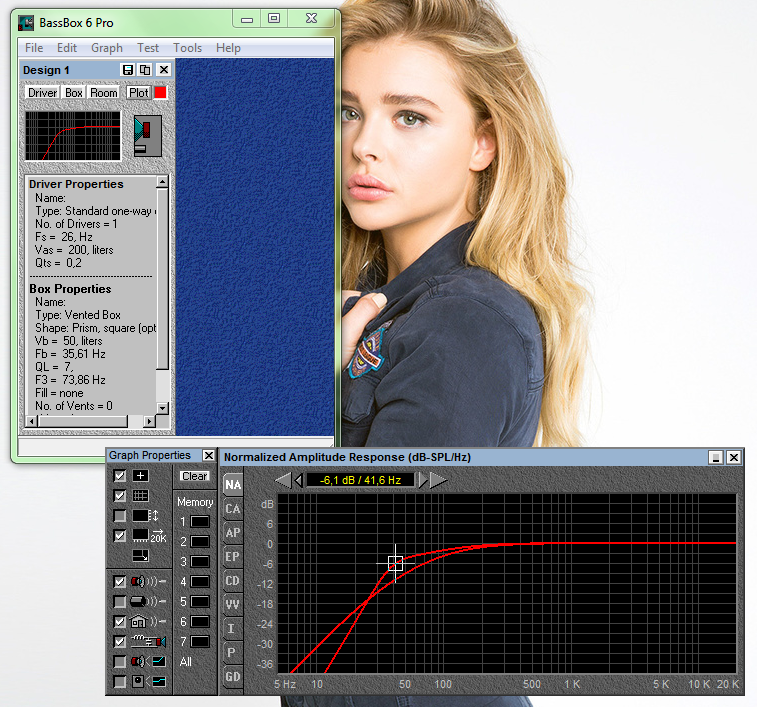Select memory slot 4 swatch
The width and height of the screenshot is (757, 707).
click(x=200, y=581)
